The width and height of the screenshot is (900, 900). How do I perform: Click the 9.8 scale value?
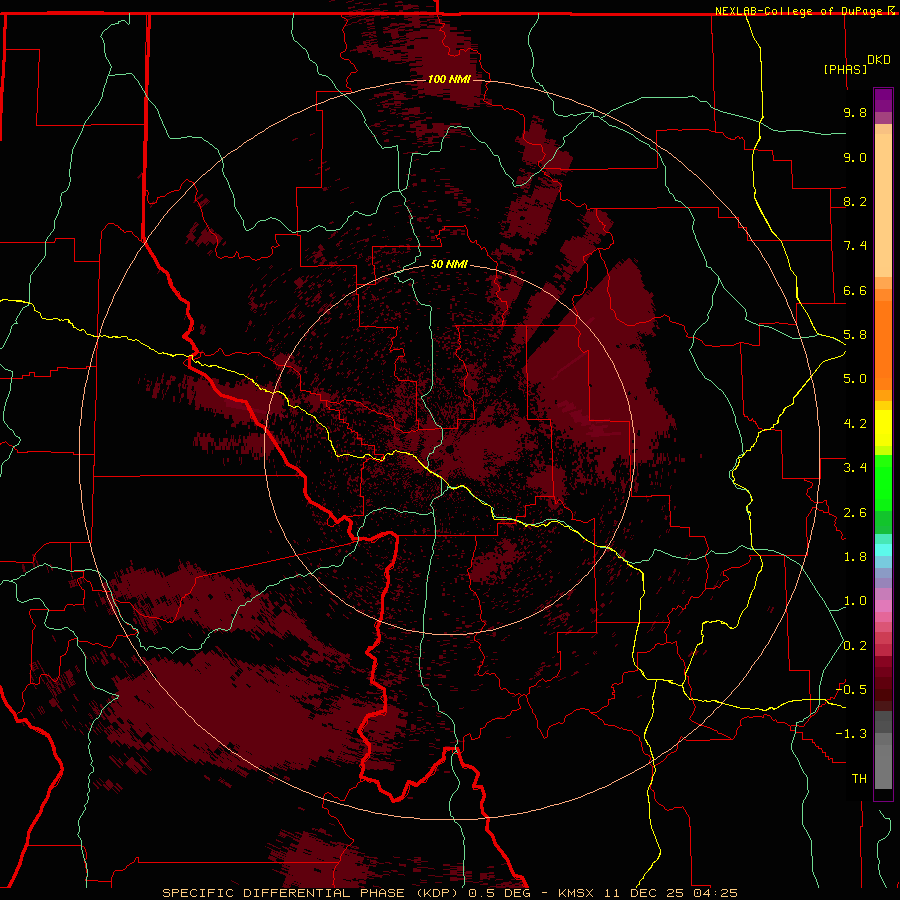[x=855, y=112]
